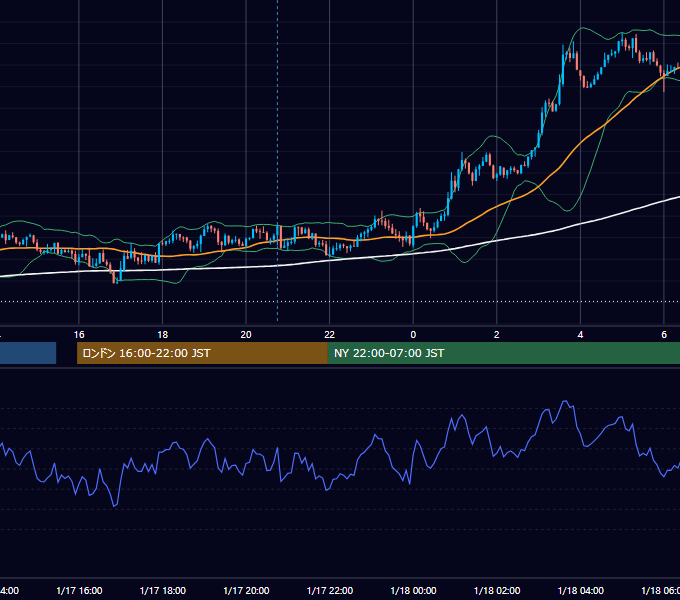Select the 1/17 22:00 date label

tap(330, 590)
